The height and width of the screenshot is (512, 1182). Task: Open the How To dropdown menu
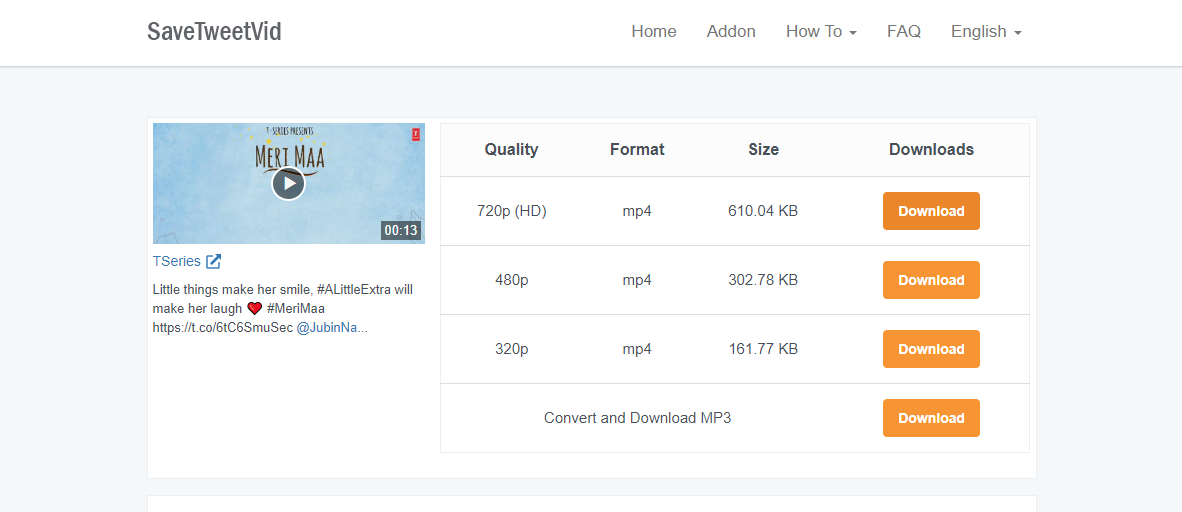[x=821, y=32]
